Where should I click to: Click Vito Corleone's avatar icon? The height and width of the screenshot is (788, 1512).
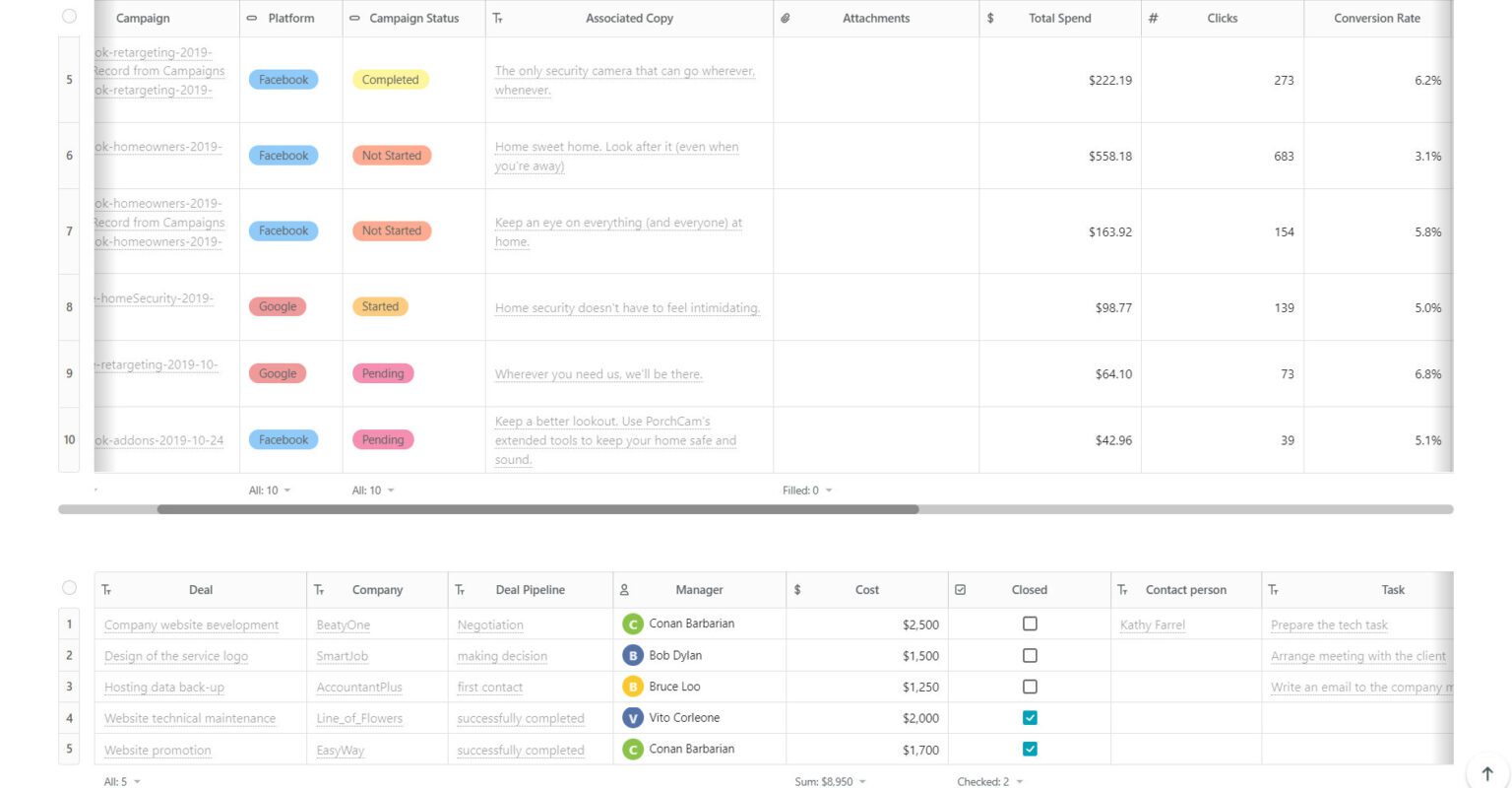tap(633, 718)
